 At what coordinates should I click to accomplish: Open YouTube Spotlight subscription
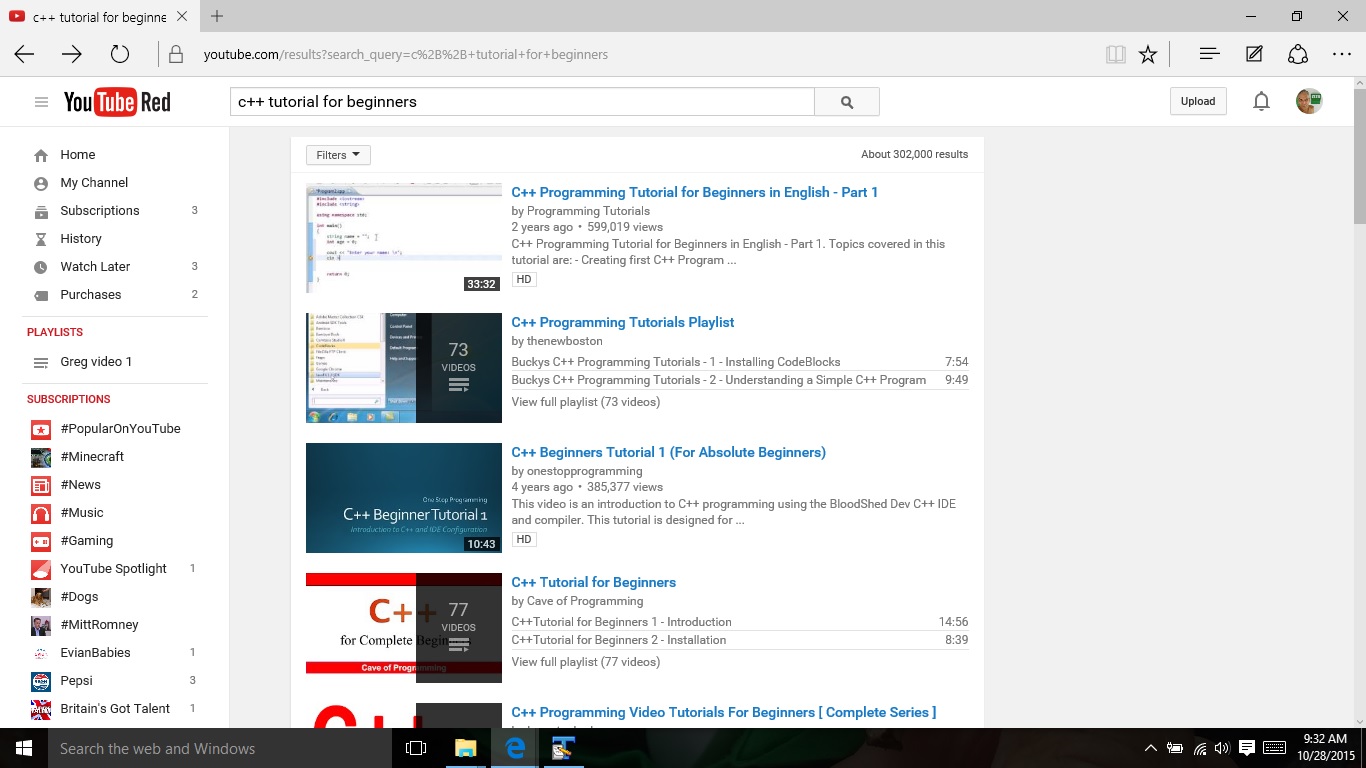115,569
